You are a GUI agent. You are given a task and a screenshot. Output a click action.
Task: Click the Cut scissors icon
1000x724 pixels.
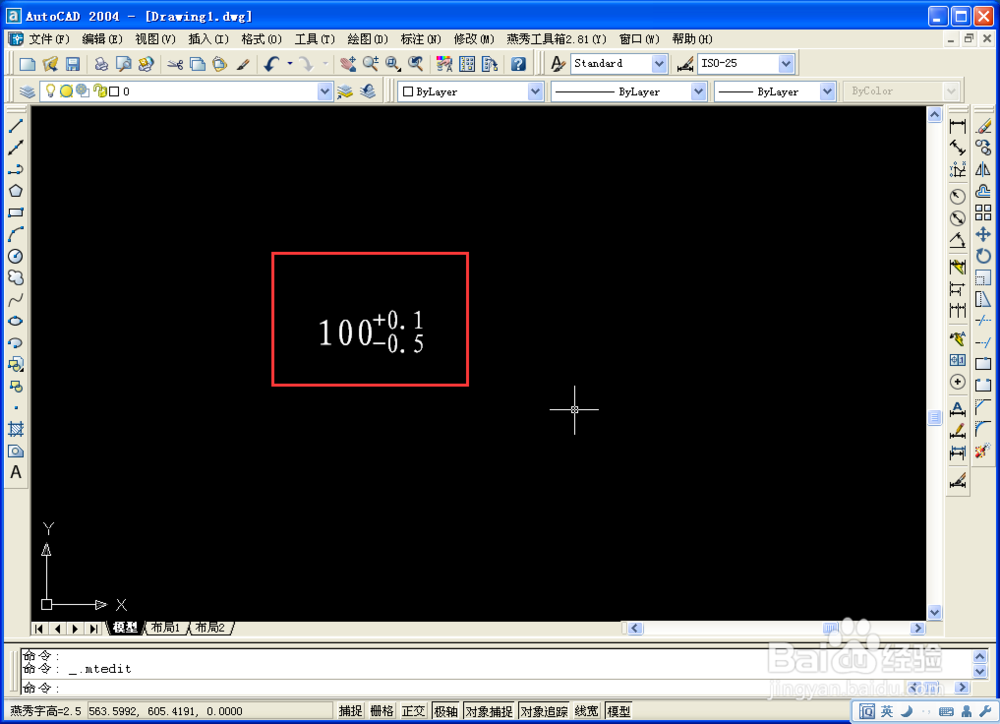tap(175, 64)
